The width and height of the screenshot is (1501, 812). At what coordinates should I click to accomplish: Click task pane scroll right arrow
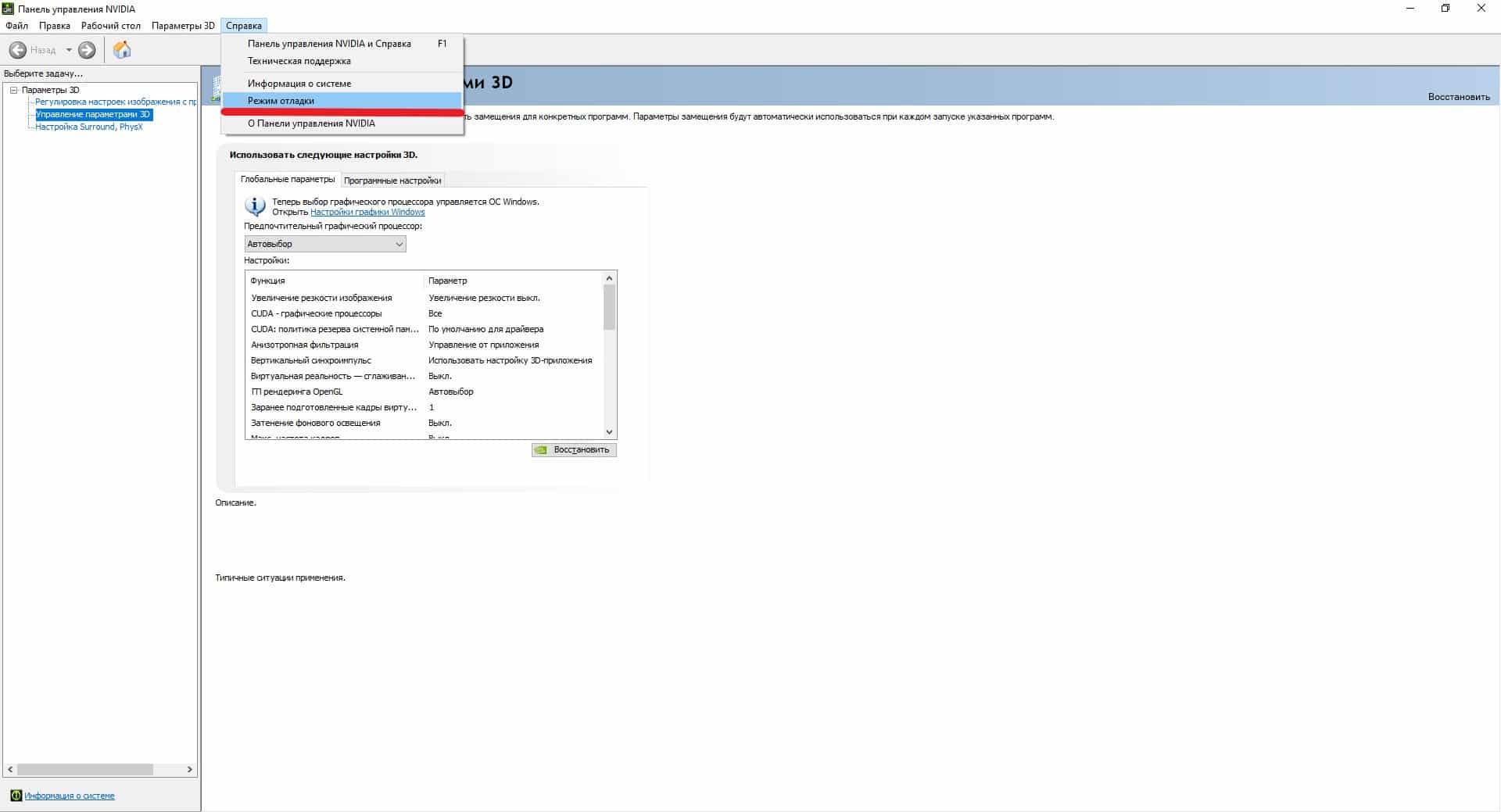coord(189,770)
